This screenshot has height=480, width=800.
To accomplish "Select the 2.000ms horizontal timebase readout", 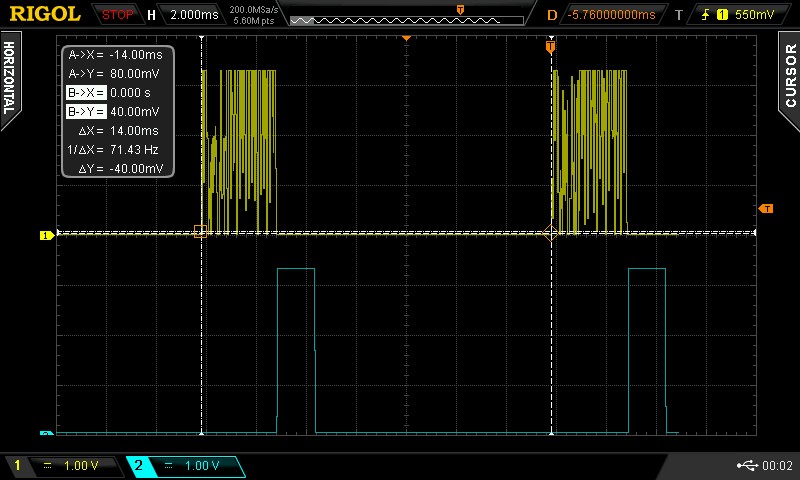I will click(194, 15).
